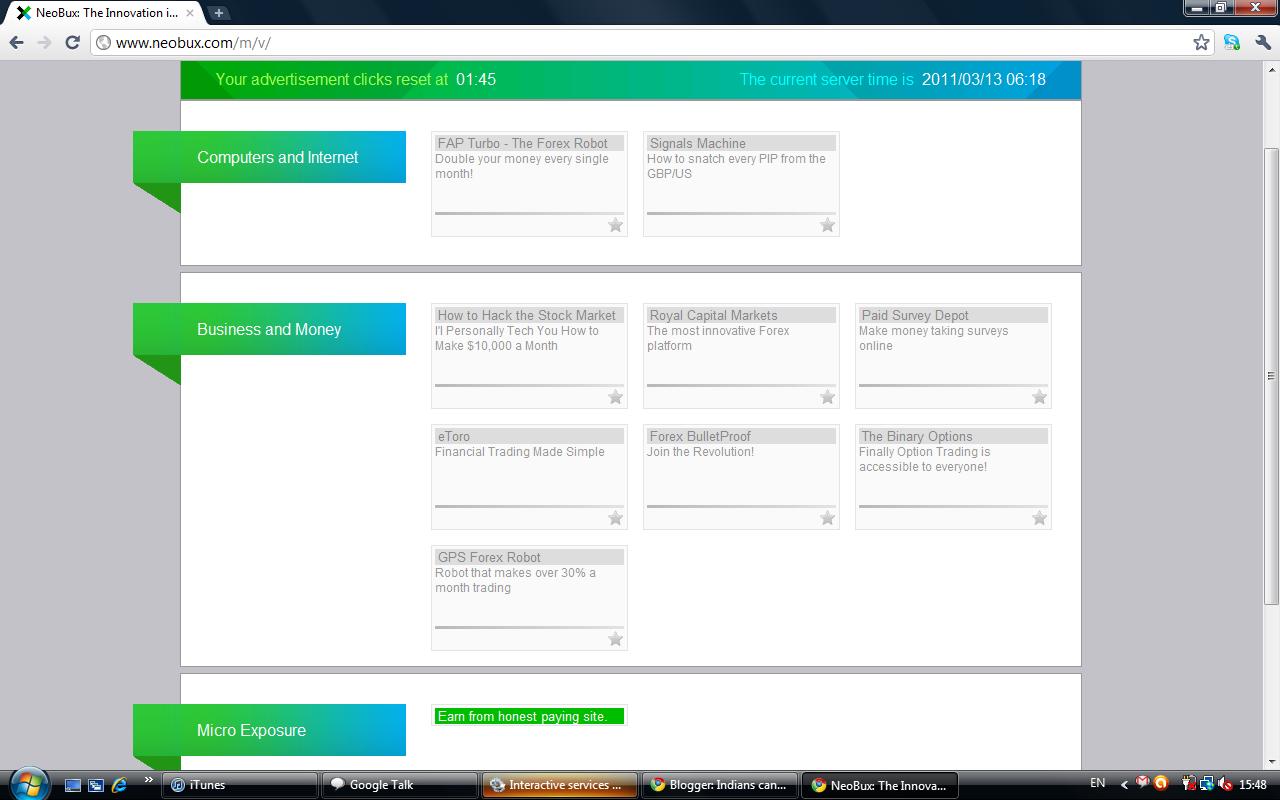Select the NeoBux browser tab
This screenshot has height=800, width=1280.
[106, 13]
